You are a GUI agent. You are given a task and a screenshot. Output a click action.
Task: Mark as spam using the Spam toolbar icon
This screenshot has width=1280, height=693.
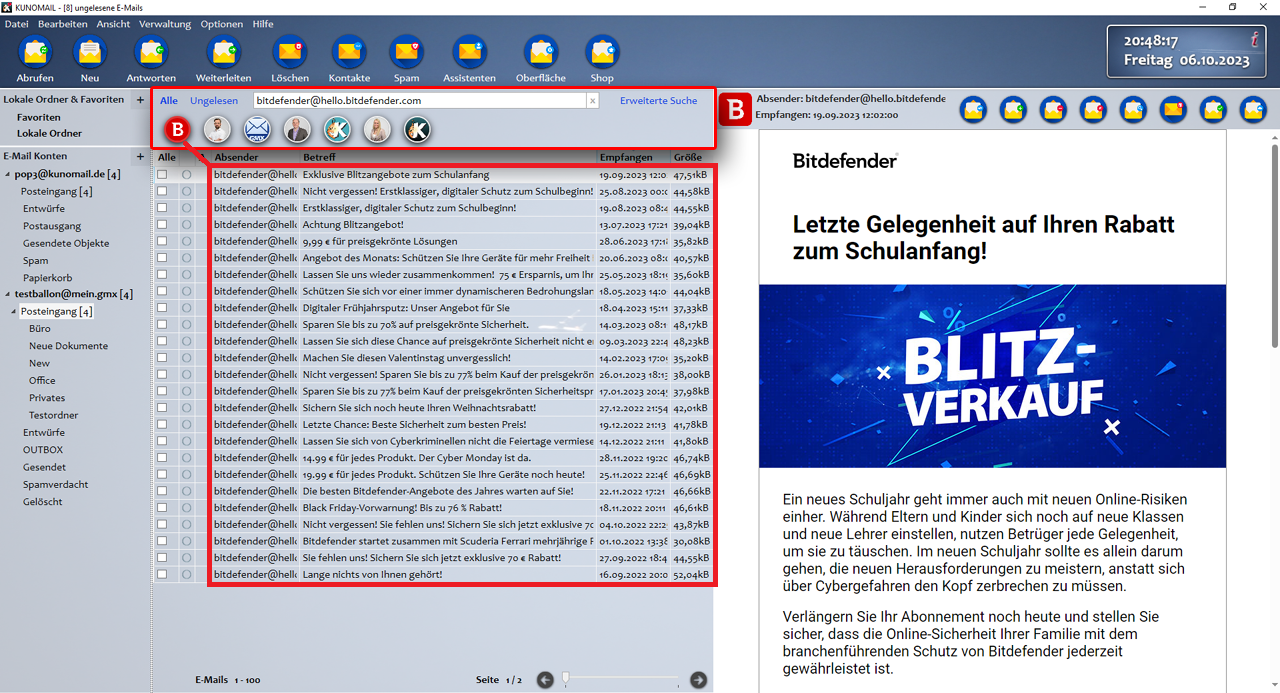tap(406, 51)
